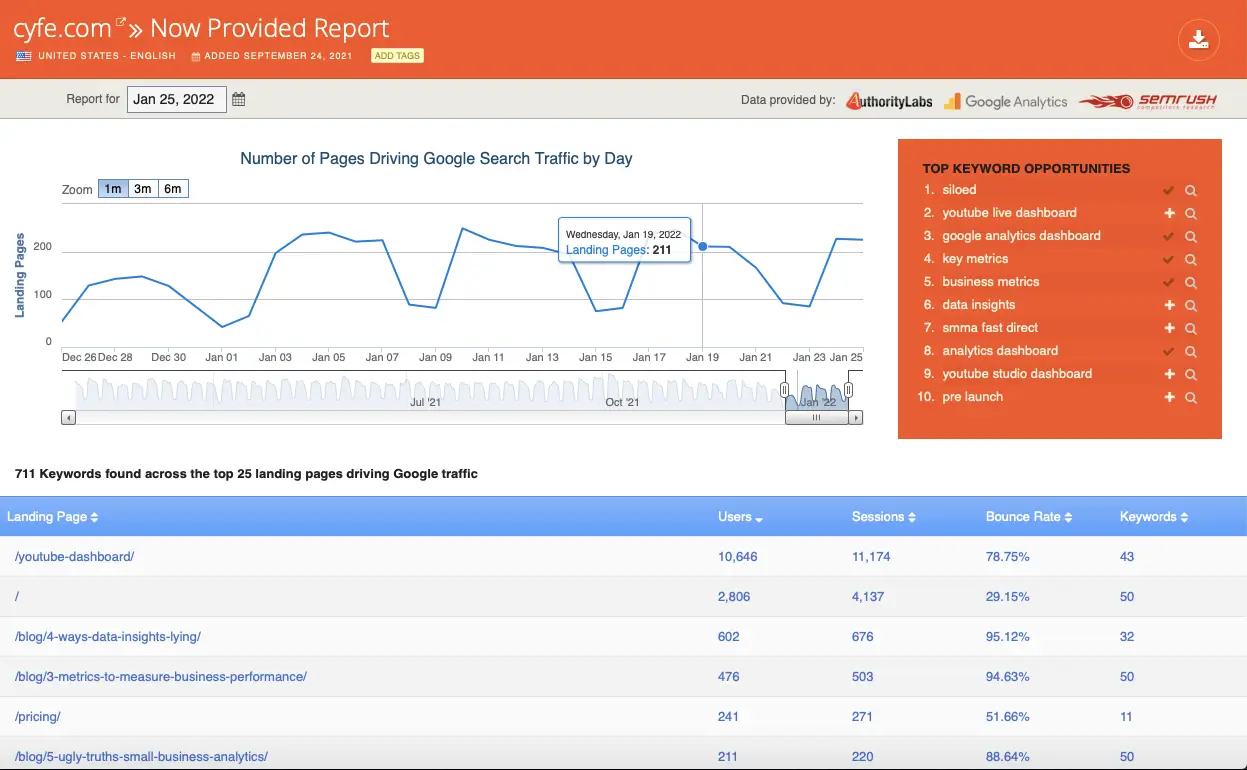
Task: Toggle checkmark for key metrics
Action: [x=1168, y=259]
